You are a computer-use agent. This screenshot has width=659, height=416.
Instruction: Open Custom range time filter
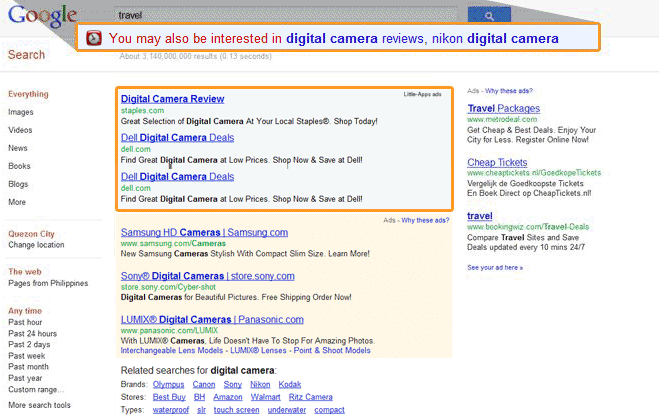click(36, 390)
